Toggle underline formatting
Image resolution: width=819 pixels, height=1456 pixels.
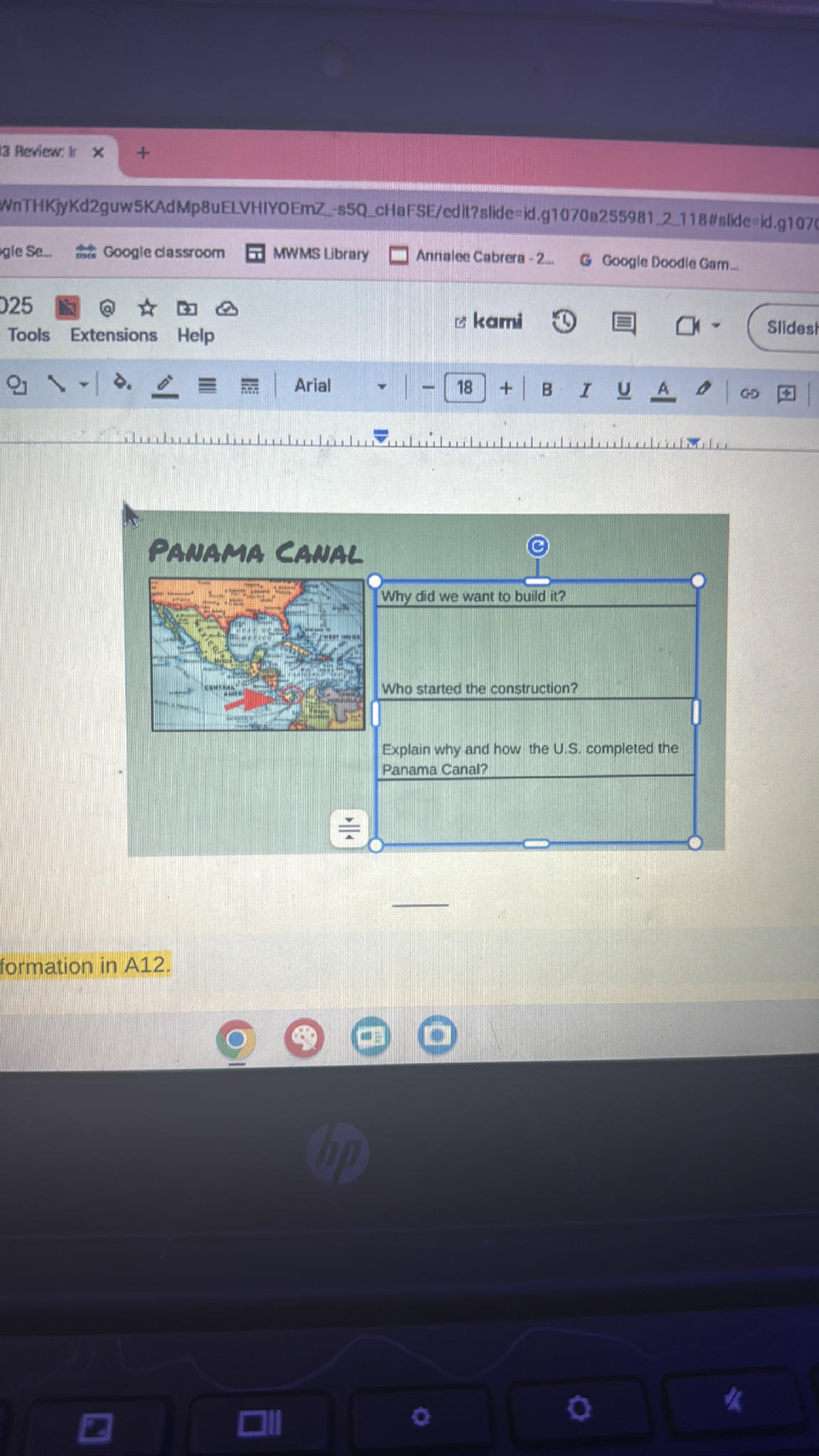pos(623,390)
